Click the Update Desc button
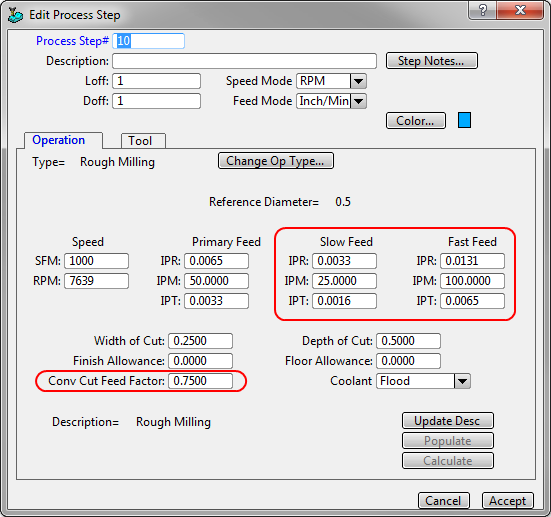 click(448, 421)
